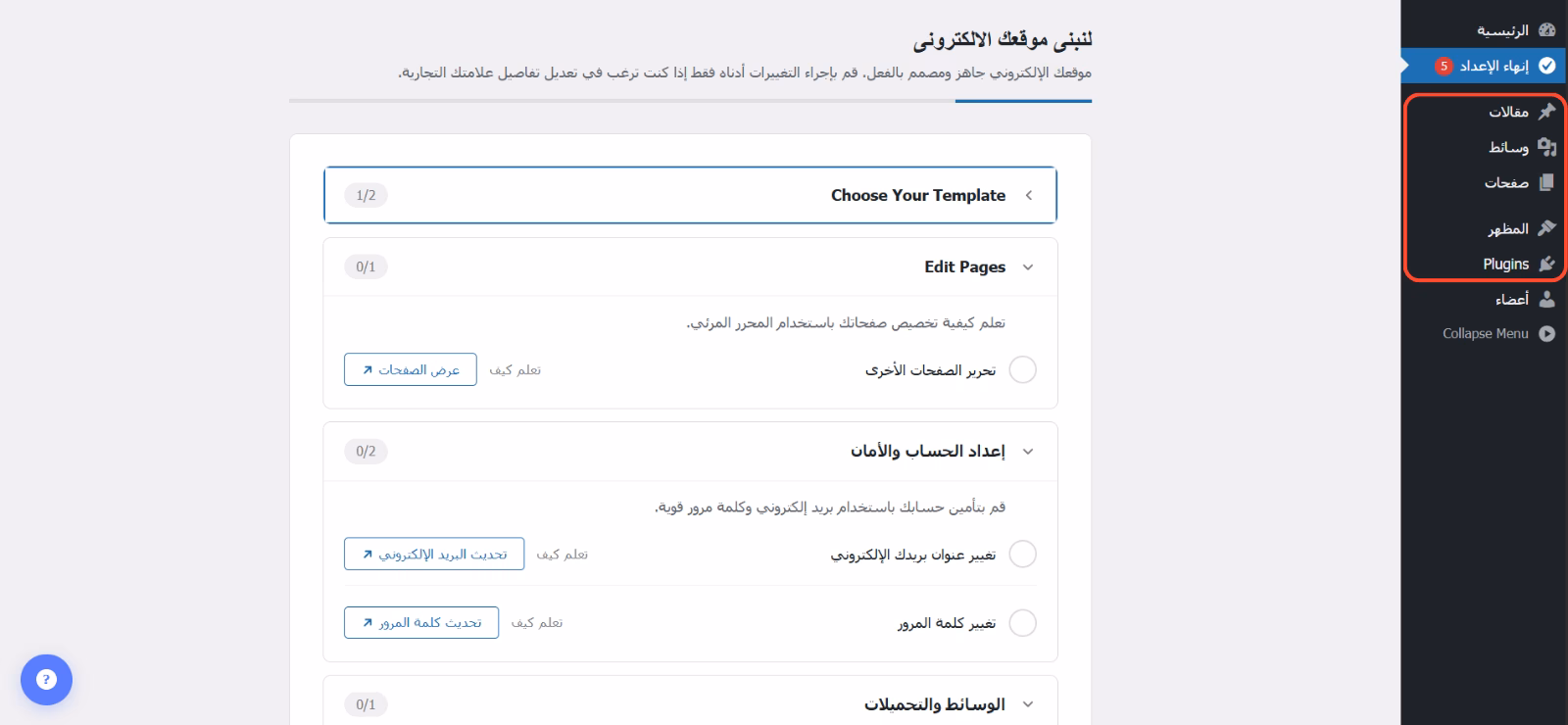This screenshot has width=1568, height=725.
Task: Click the Appearance paintbrush icon
Action: click(x=1546, y=228)
